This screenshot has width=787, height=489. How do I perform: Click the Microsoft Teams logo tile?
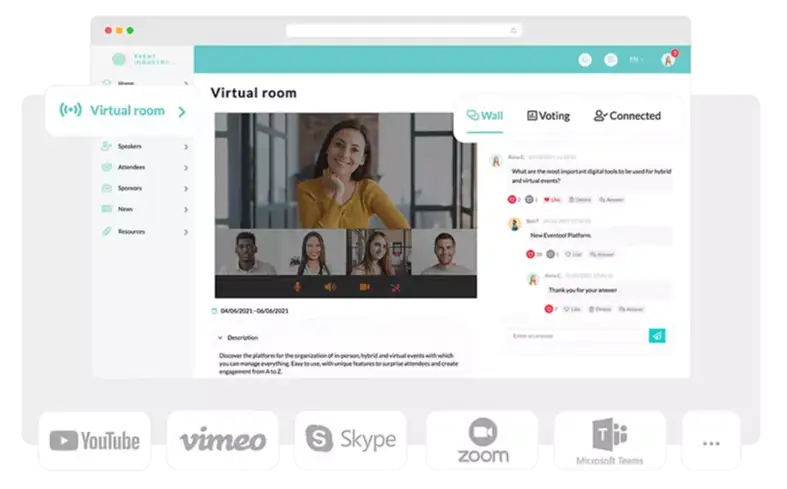610,440
